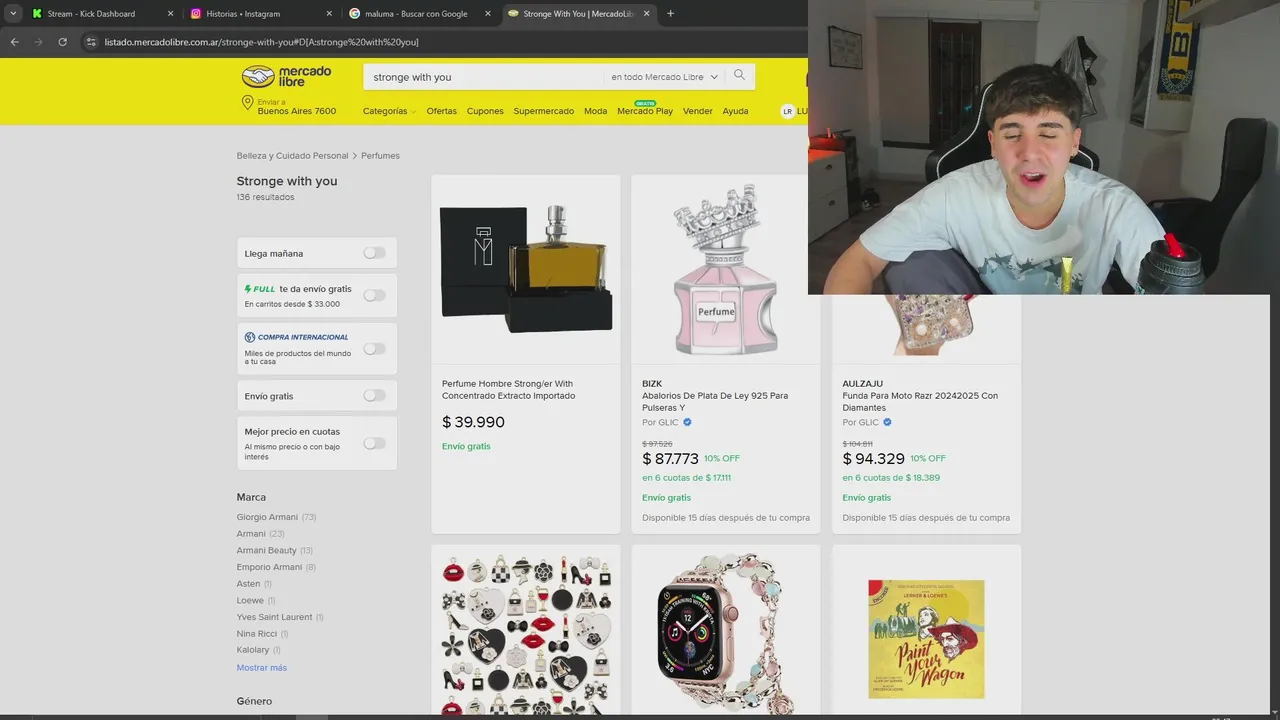
Task: Open the 'en todo Mercado Libre' dropdown
Action: coord(664,77)
